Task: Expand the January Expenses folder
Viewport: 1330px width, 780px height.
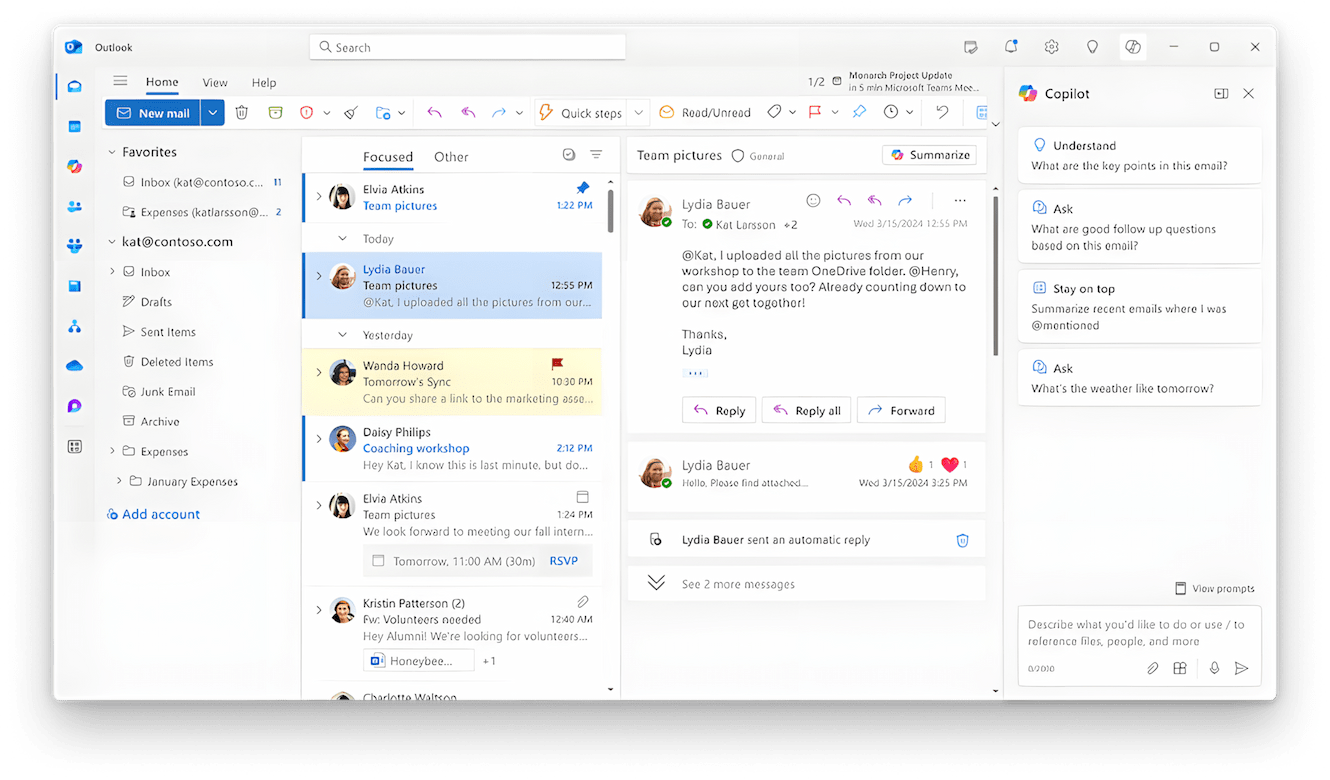Action: pos(120,481)
